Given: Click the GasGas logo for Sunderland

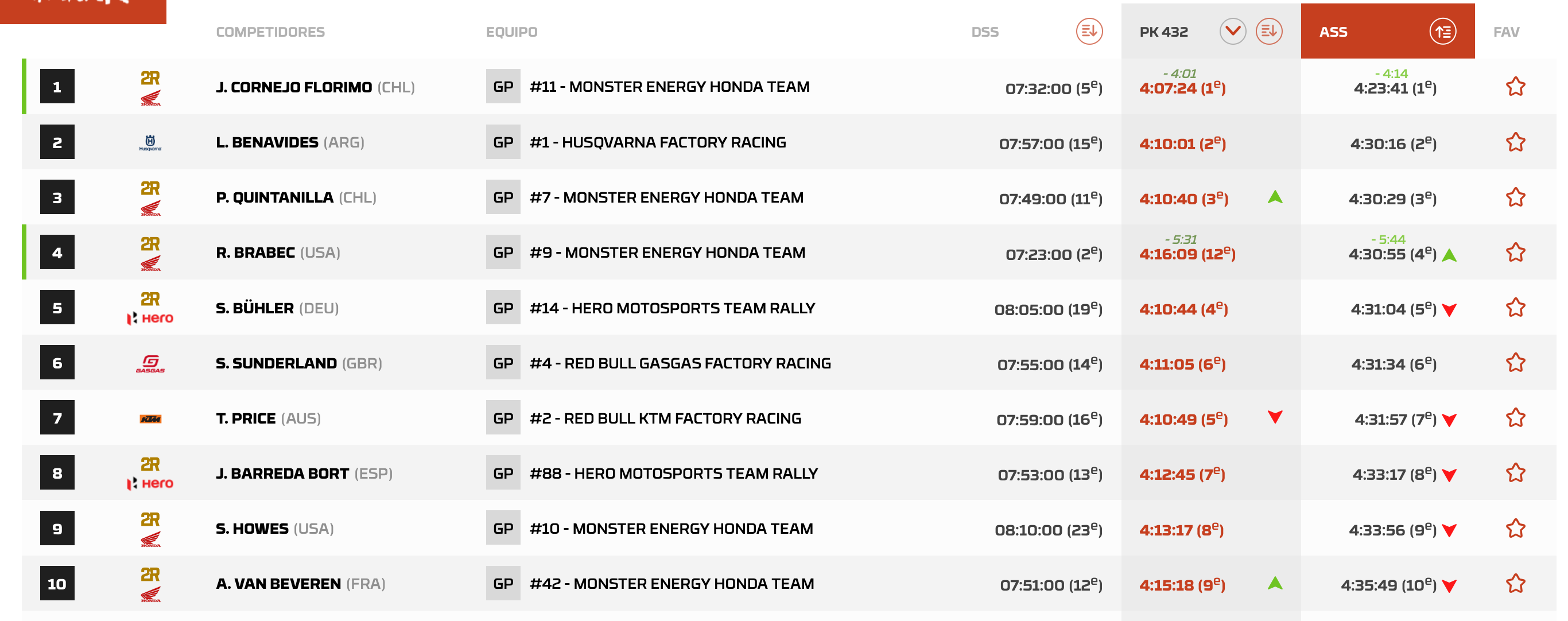Looking at the screenshot, I should pos(150,363).
